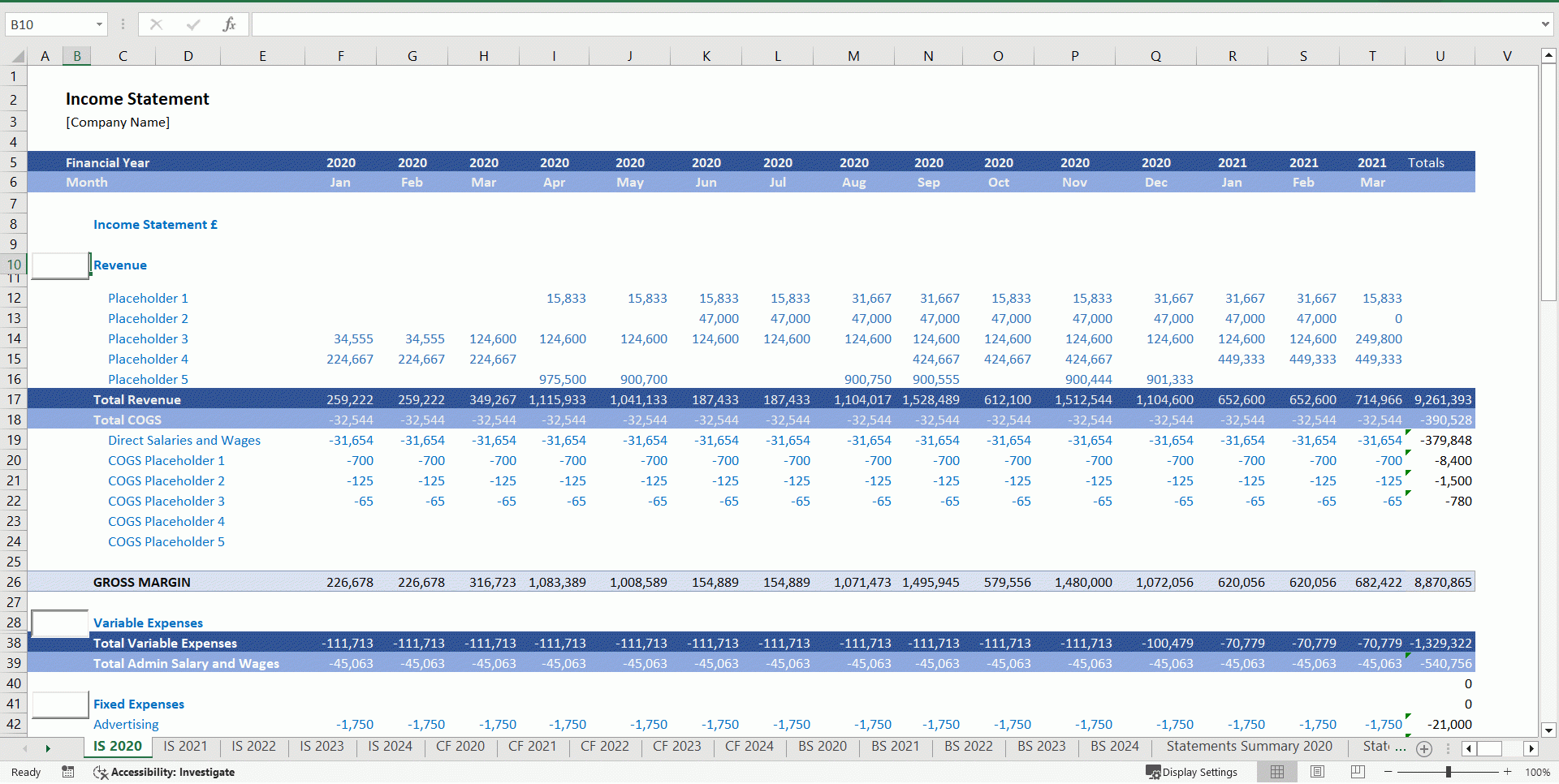
Task: Switch to the Statements Summary 2020 tab
Action: click(x=1249, y=747)
